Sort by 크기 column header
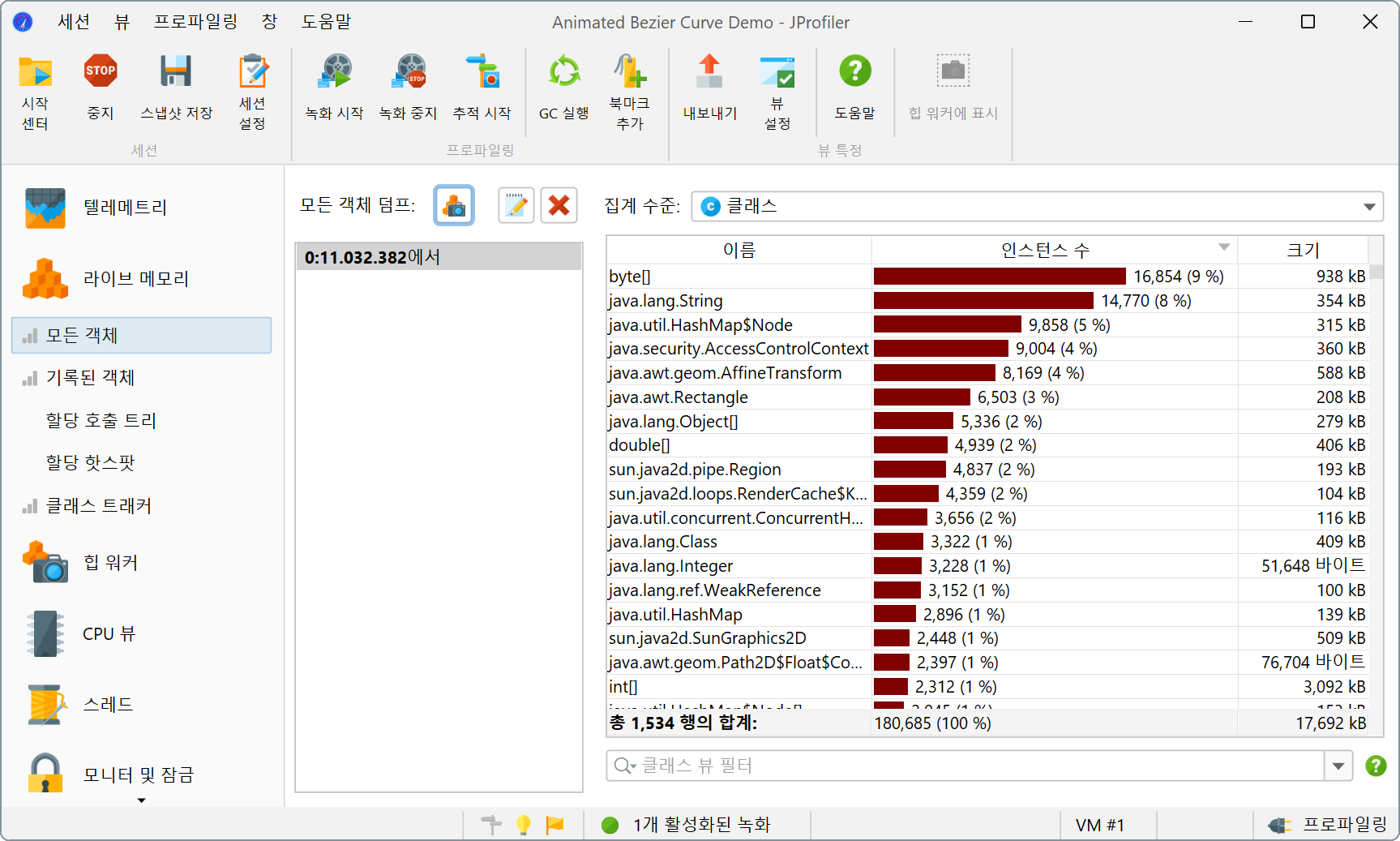The image size is (1400, 841). point(1303,250)
